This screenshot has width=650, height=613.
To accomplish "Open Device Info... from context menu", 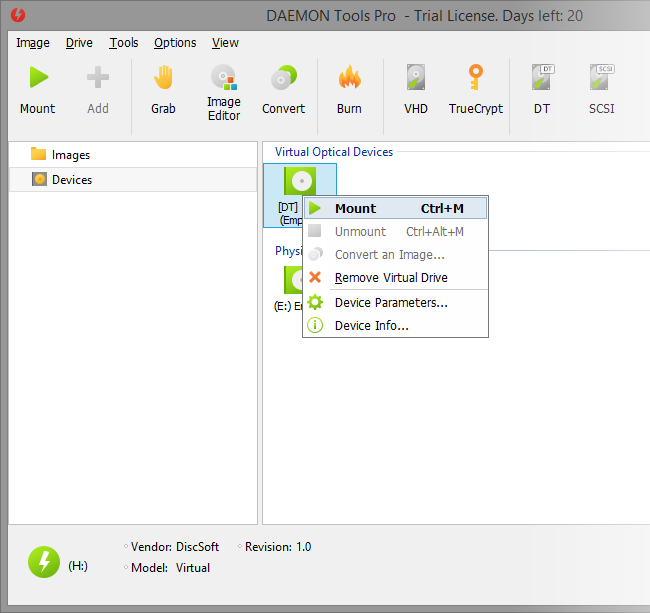I will tap(395, 325).
